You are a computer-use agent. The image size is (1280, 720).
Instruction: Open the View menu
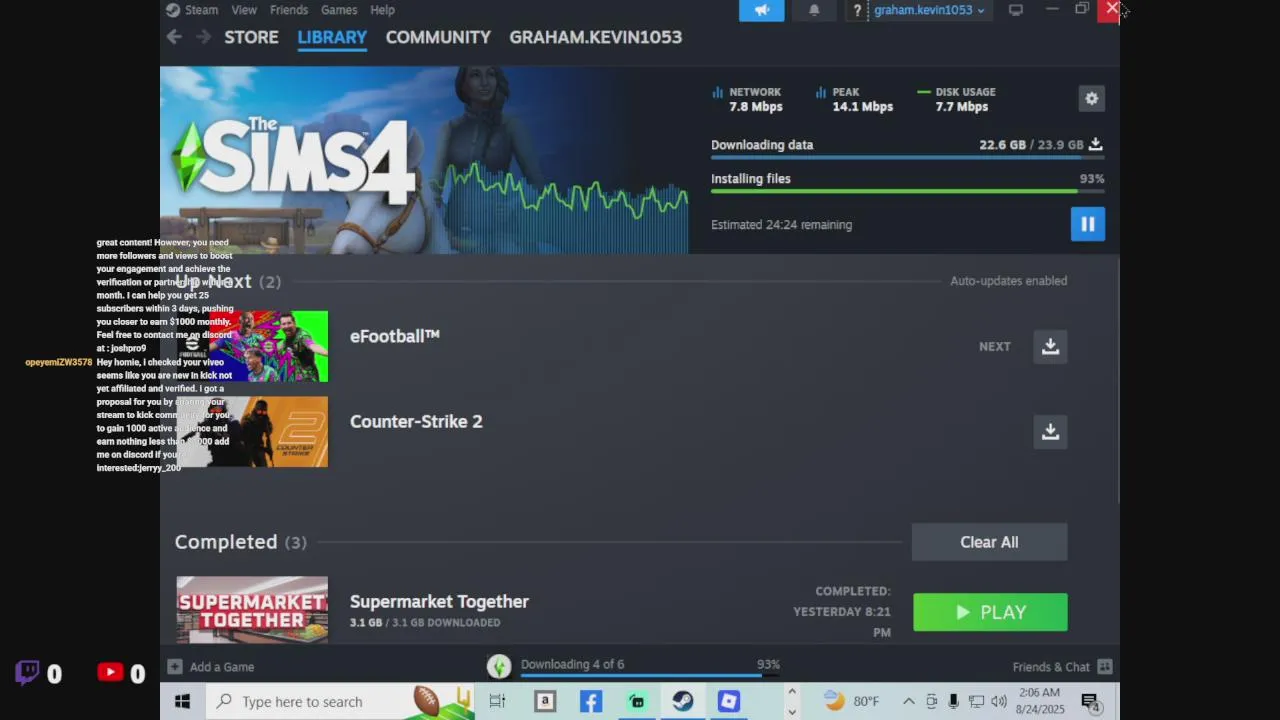click(244, 10)
